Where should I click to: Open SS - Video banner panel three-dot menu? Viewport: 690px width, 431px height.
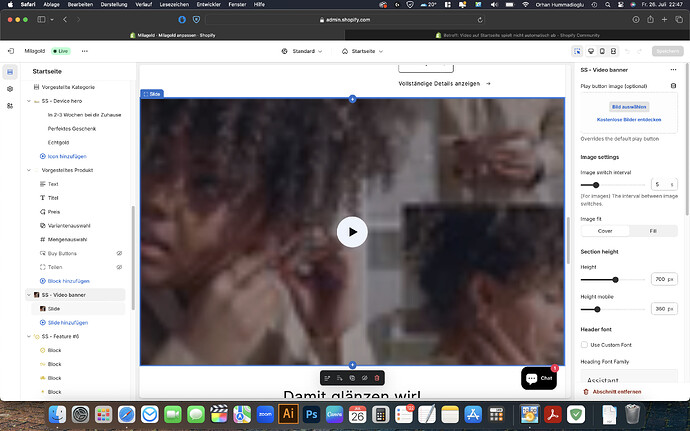tap(673, 70)
